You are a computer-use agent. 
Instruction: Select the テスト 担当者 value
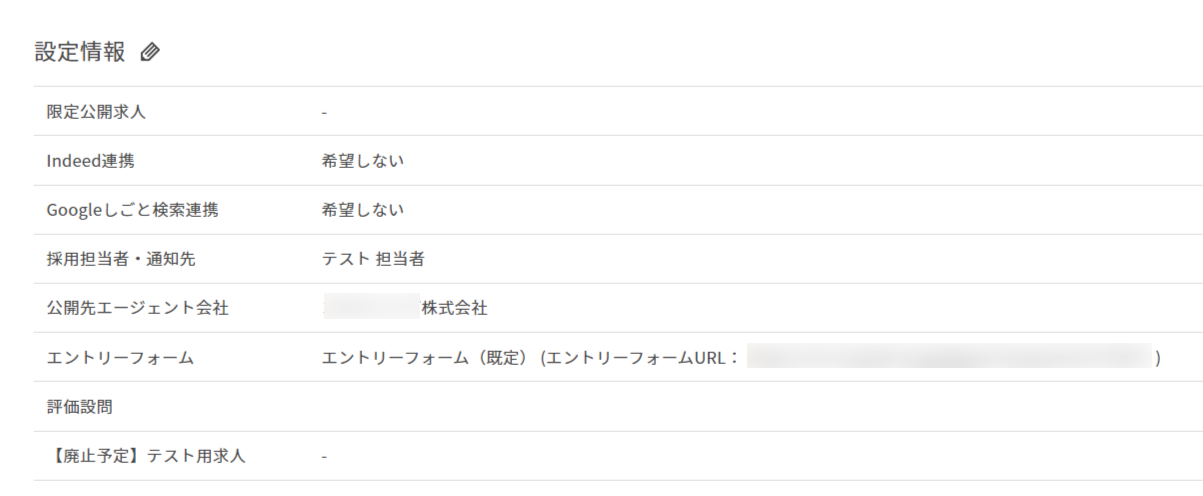coord(373,259)
